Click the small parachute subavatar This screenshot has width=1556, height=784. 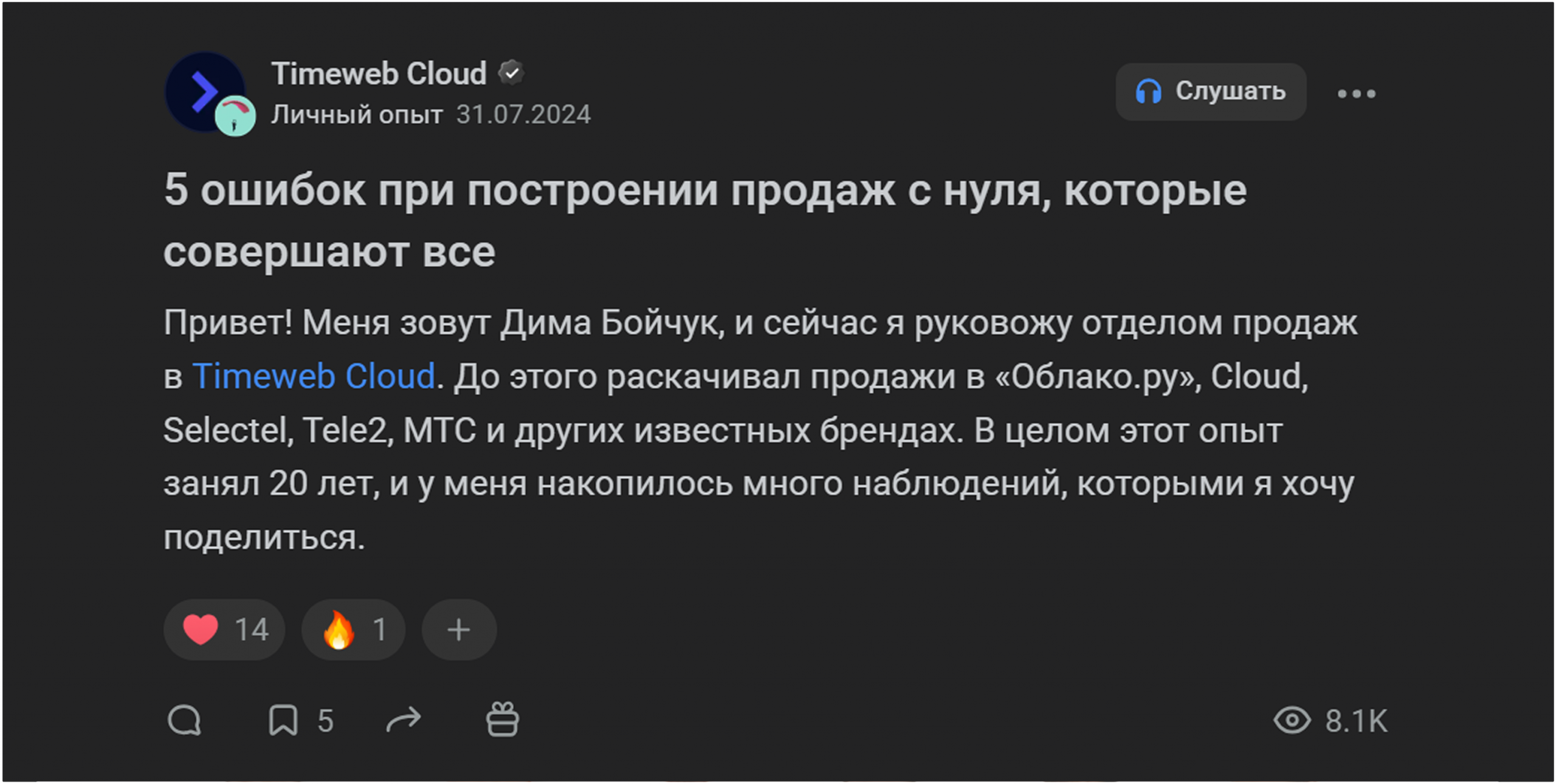click(x=235, y=115)
